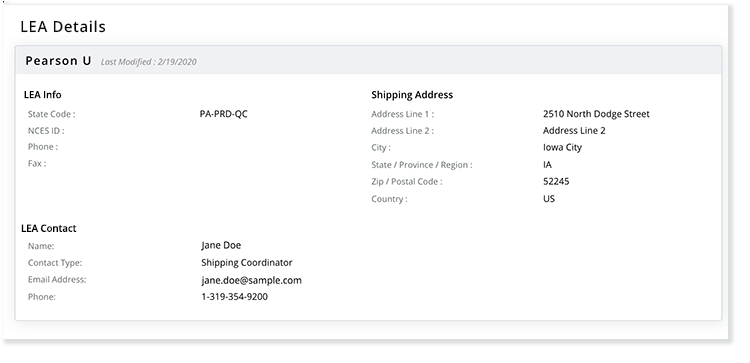Viewport: 750px width, 363px height.
Task: Click the jane.doe@sample.com email address
Action: point(252,280)
